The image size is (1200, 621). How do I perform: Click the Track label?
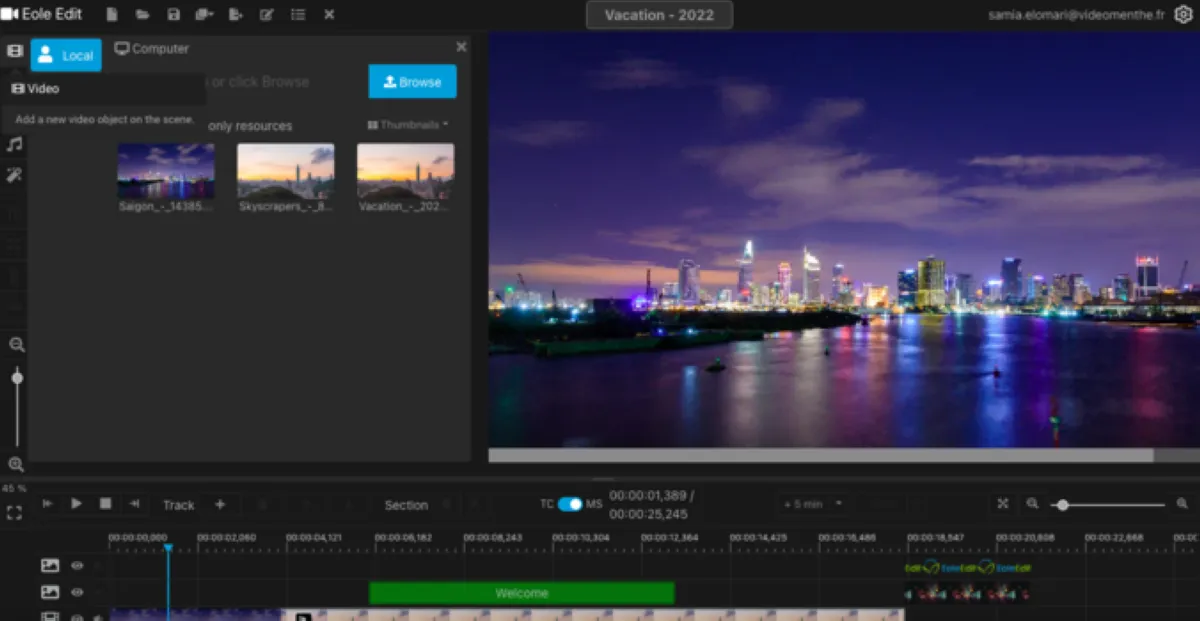[x=179, y=505]
